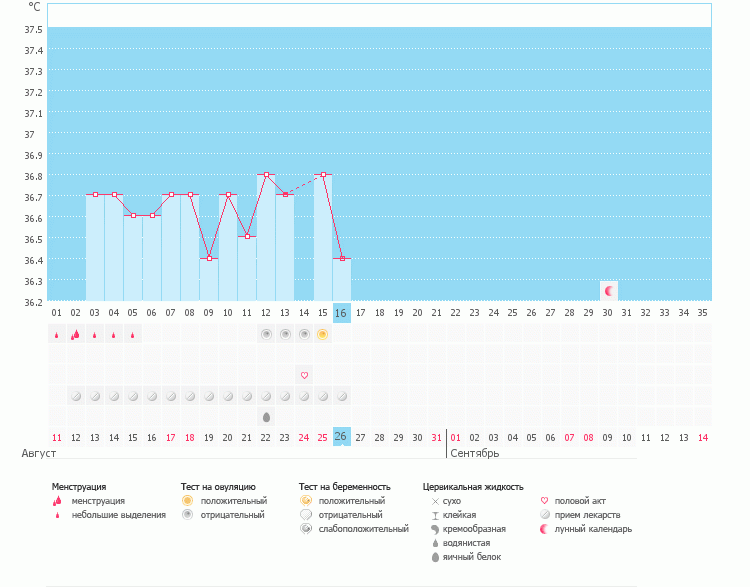Click the red date 31 in August row
This screenshot has width=750, height=587.
point(436,437)
